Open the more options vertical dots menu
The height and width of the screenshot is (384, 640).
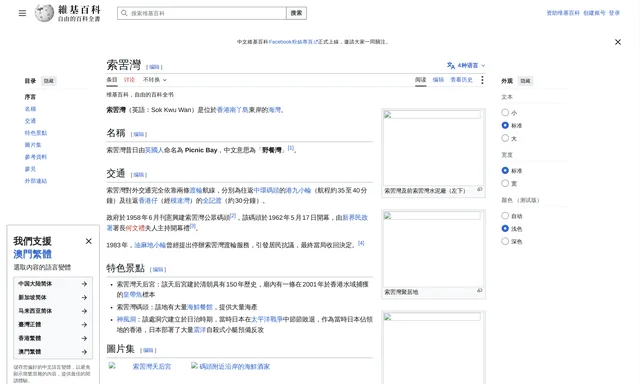(x=482, y=80)
